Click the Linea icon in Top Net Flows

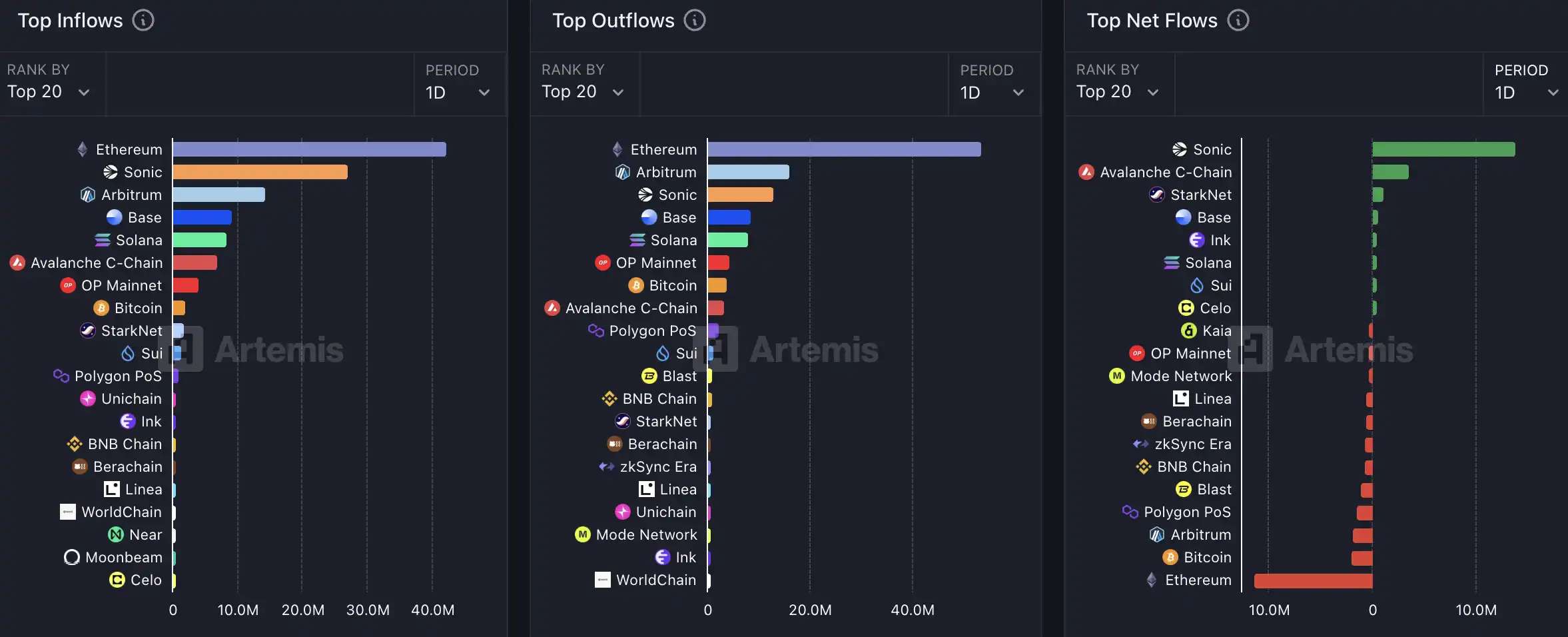pos(1181,398)
